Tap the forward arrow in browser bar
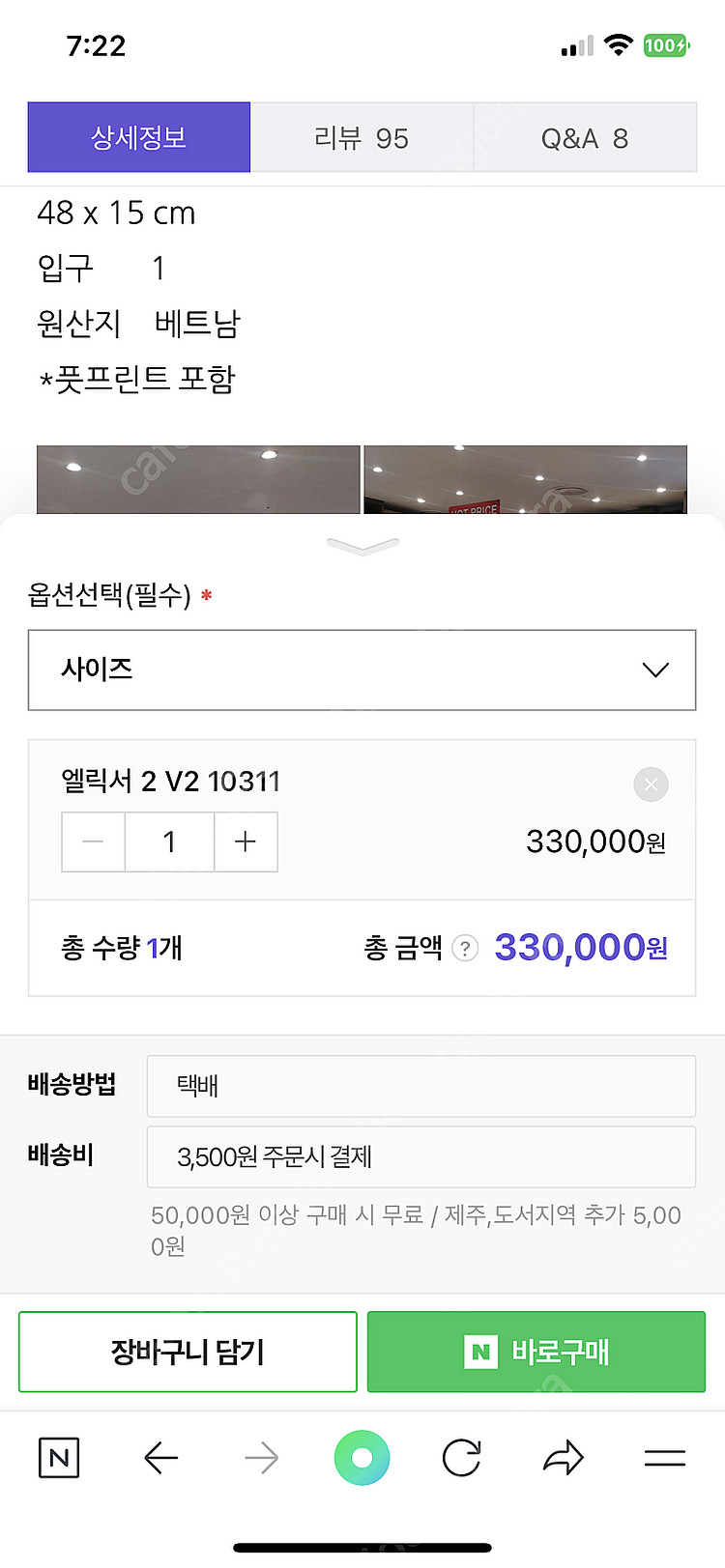The width and height of the screenshot is (725, 1568). tap(261, 1458)
